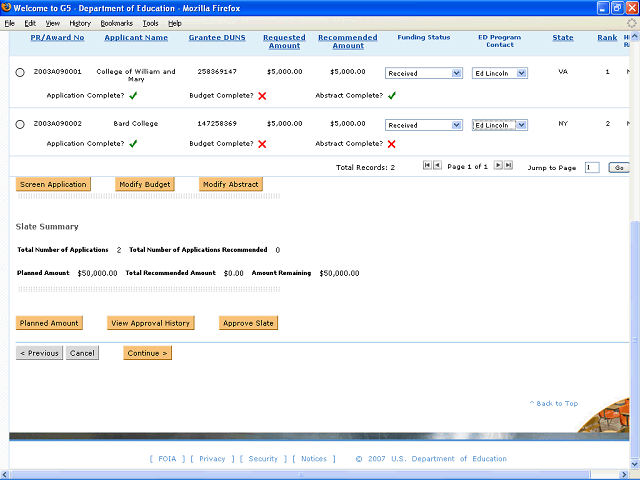This screenshot has height=480, width=640.
Task: Open Funding Status dropdown for College of William and Mary
Action: click(424, 73)
